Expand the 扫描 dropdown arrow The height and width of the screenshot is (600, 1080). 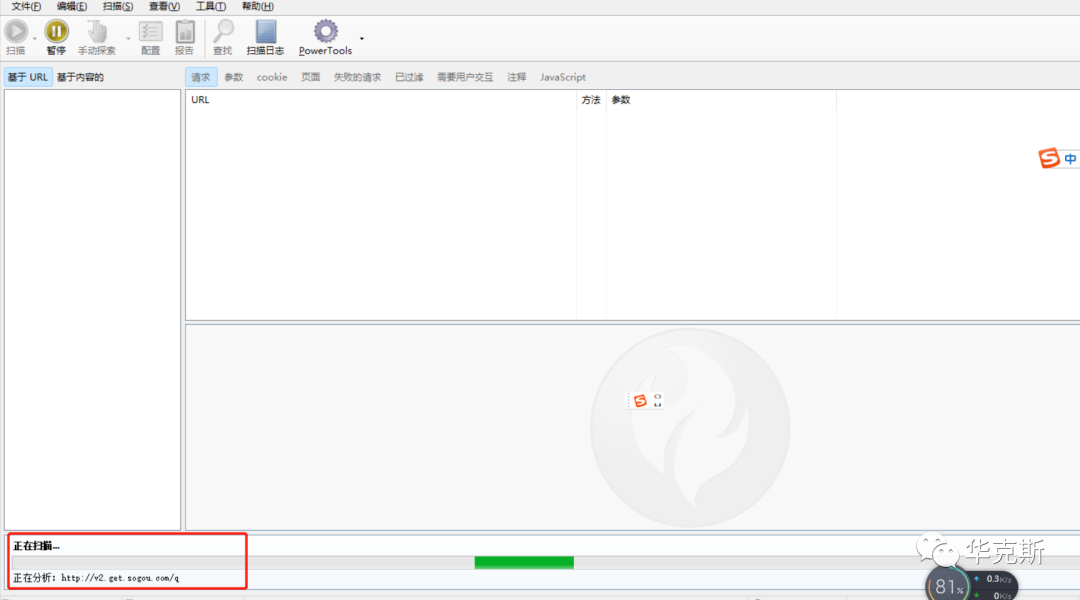(x=35, y=39)
